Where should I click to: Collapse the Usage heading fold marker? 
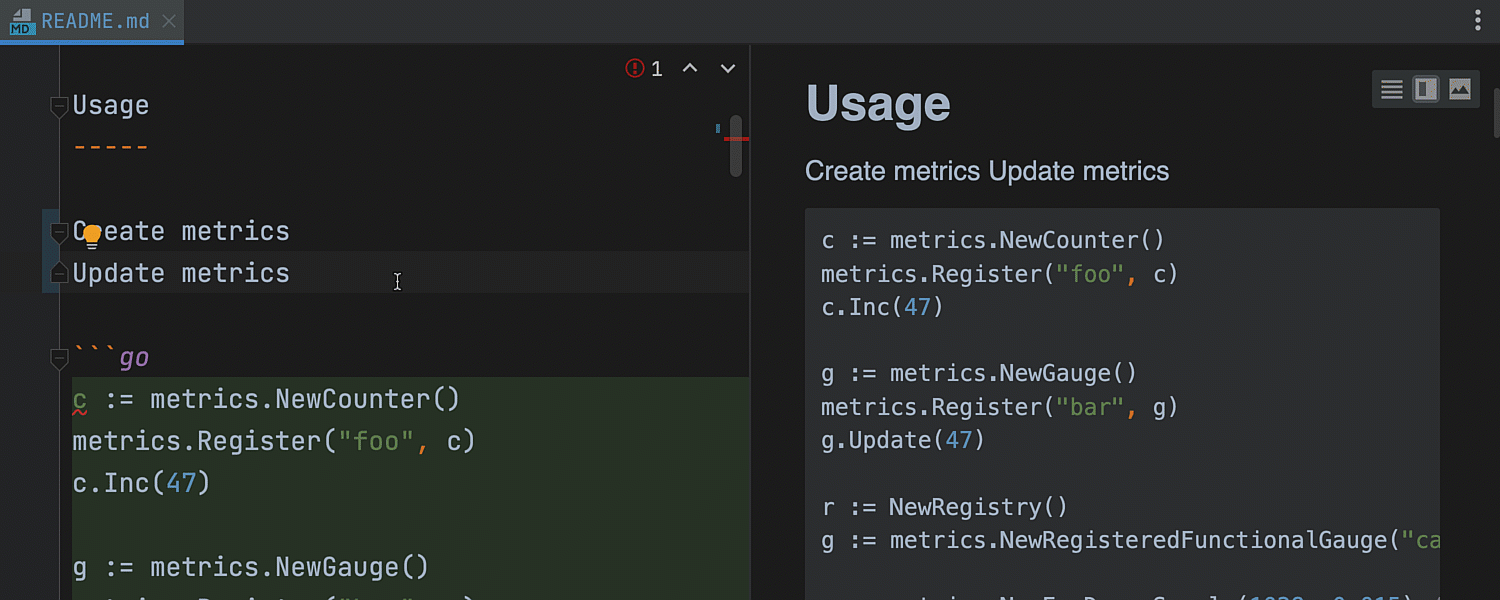59,105
